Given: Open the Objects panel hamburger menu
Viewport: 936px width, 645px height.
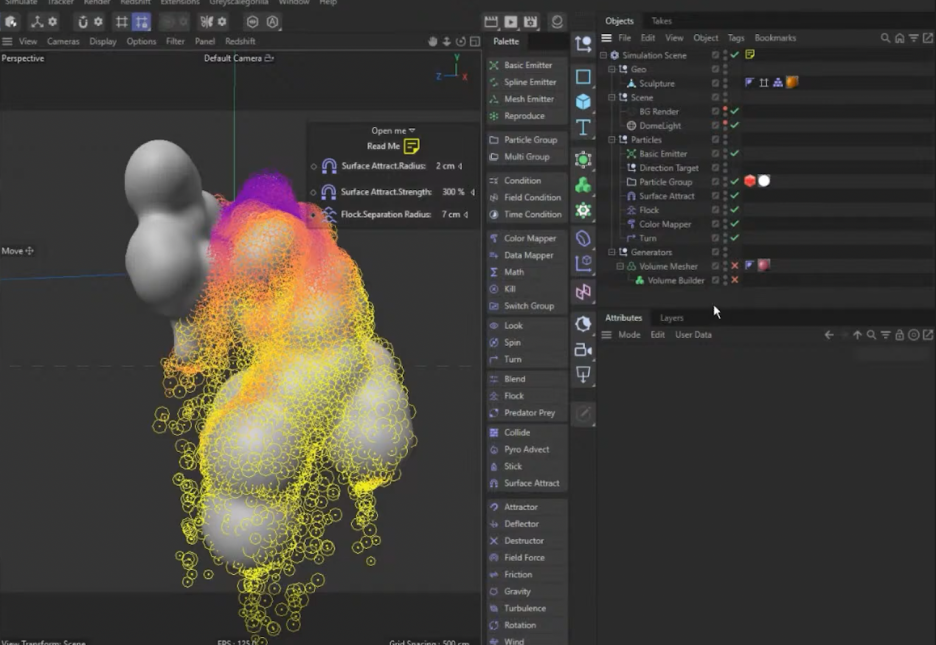Looking at the screenshot, I should click(x=606, y=38).
